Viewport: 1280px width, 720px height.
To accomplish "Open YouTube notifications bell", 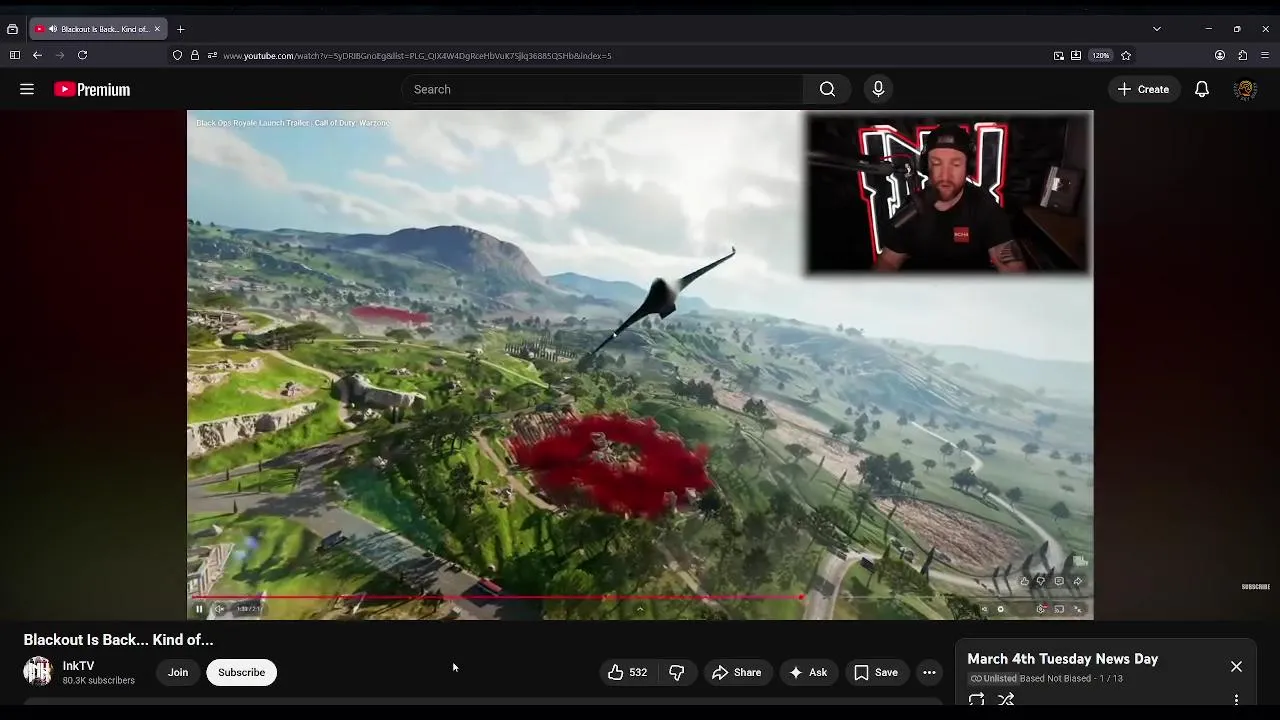I will 1202,89.
